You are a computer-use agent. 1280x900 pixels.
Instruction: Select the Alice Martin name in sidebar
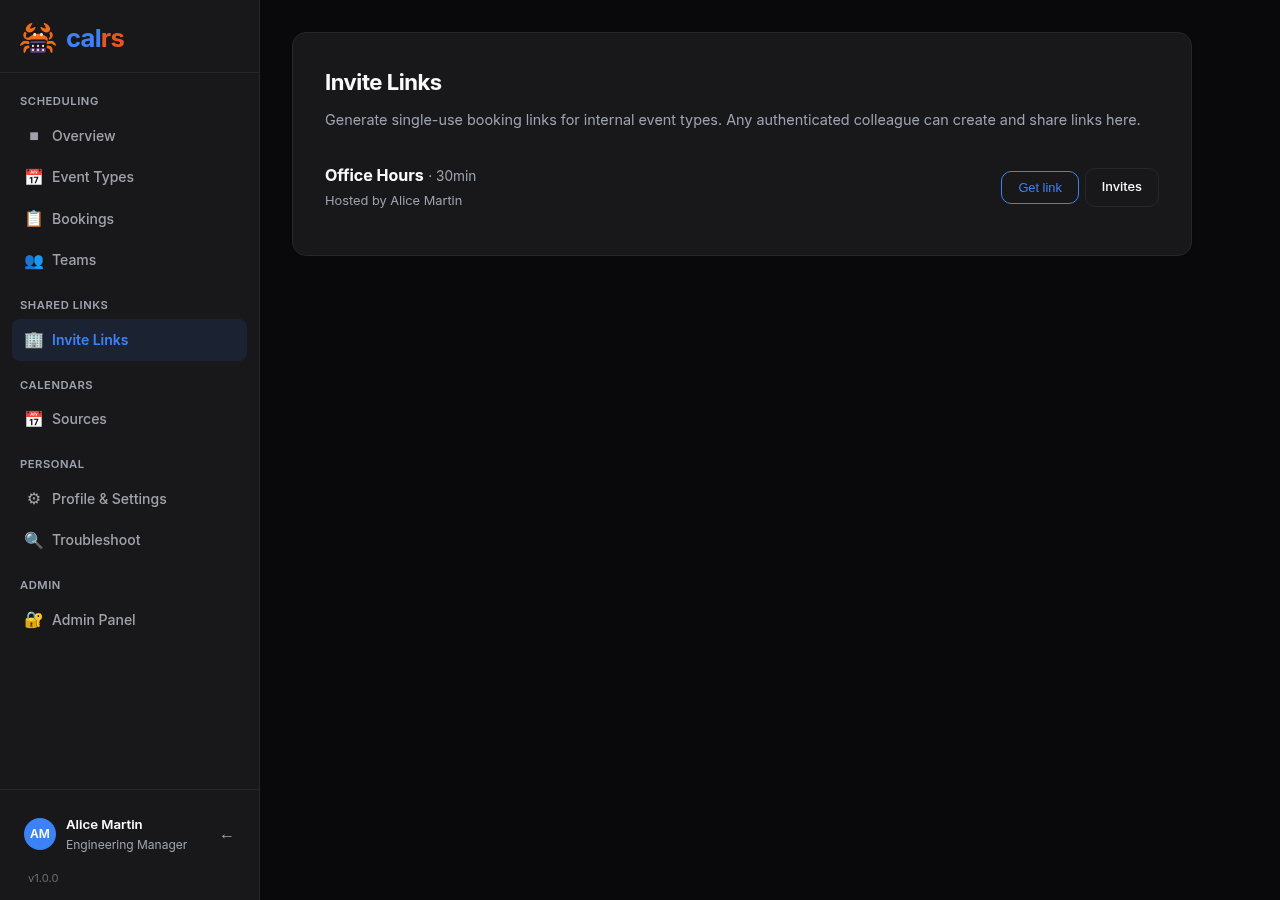coord(104,824)
